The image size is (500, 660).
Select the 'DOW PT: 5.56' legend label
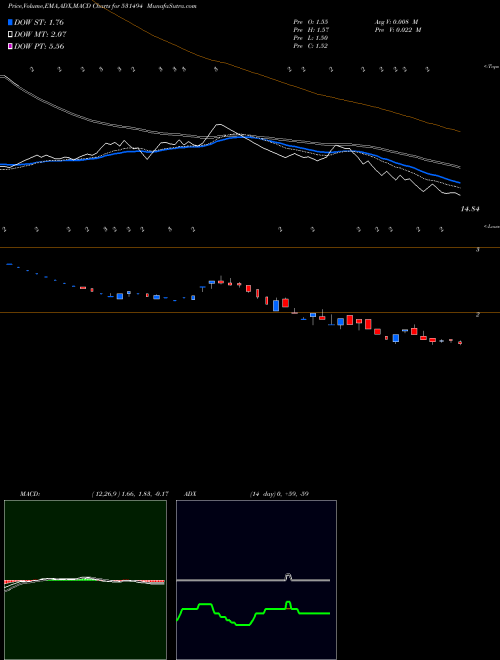click(39, 46)
